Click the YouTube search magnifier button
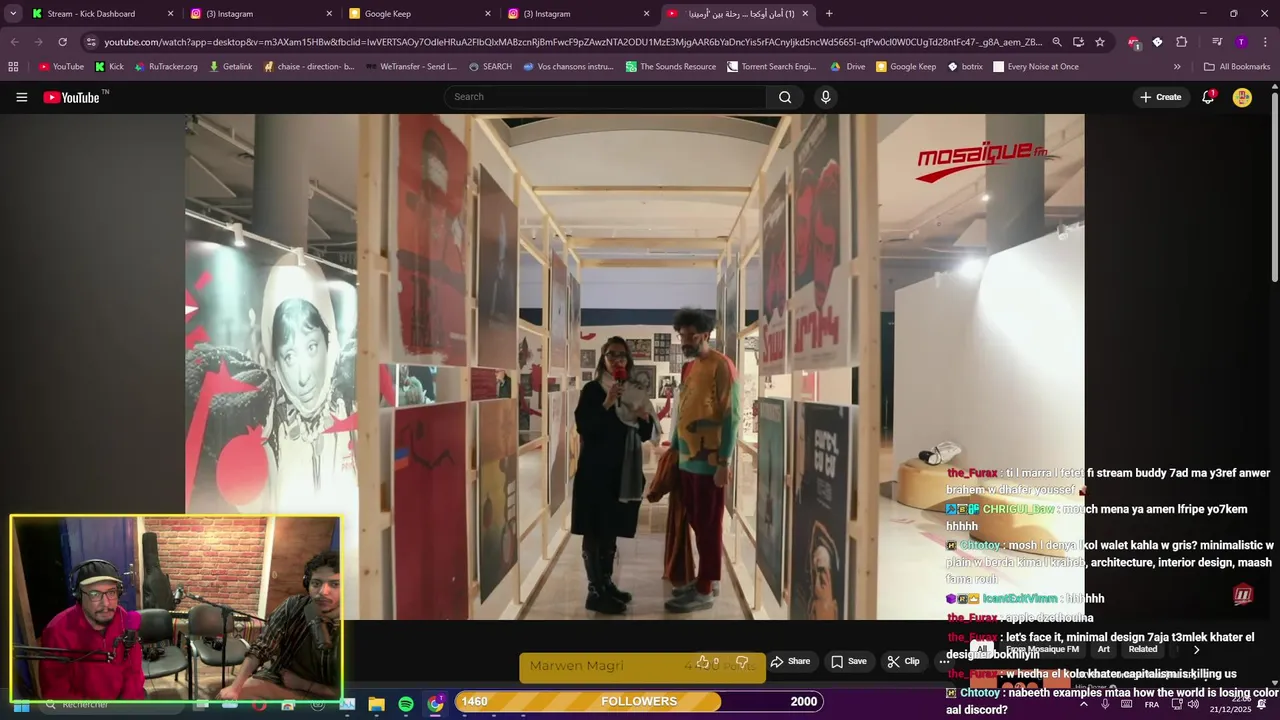The image size is (1280, 720). (785, 97)
